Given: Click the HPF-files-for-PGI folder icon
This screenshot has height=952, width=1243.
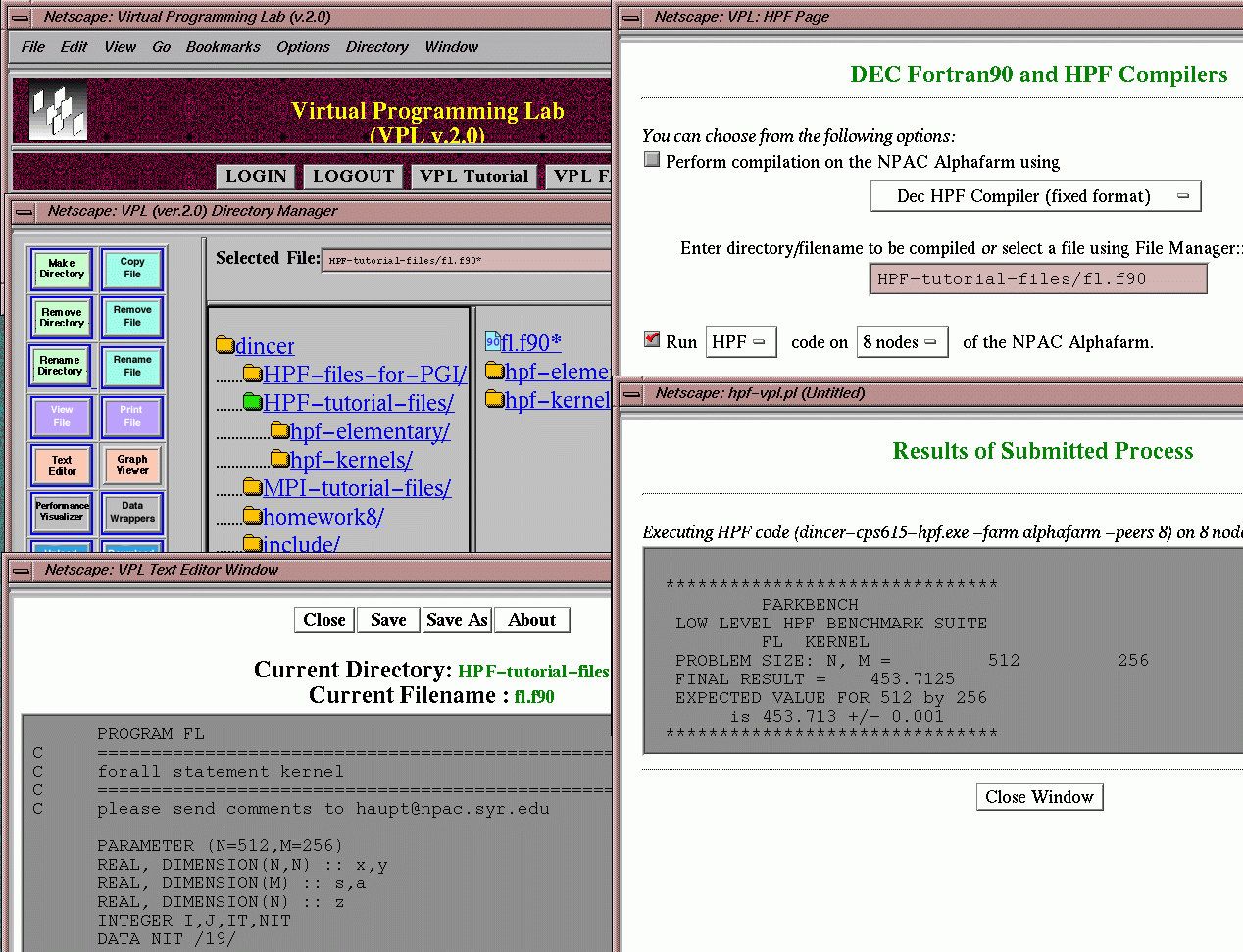Looking at the screenshot, I should tap(253, 373).
